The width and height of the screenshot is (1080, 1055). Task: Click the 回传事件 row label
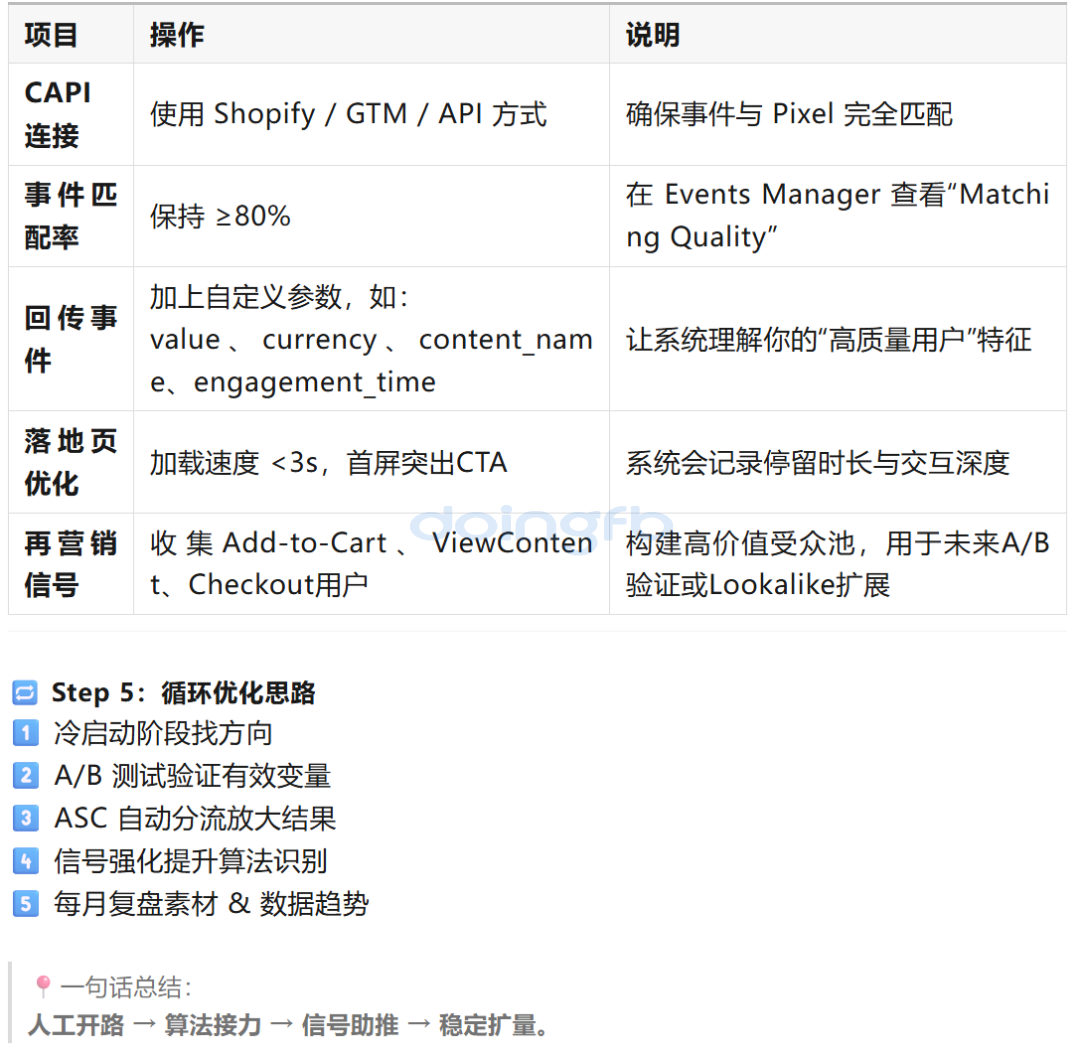70,339
